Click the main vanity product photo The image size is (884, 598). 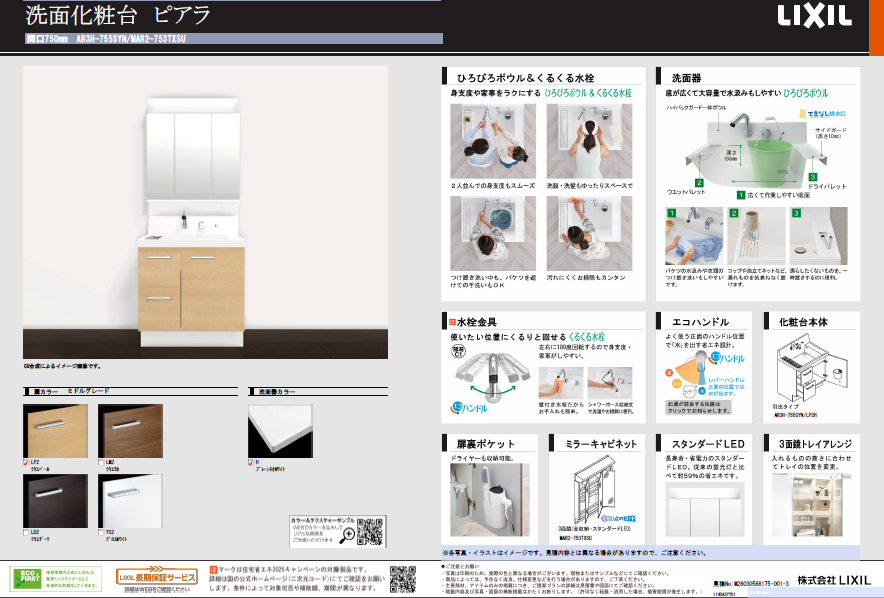point(205,210)
